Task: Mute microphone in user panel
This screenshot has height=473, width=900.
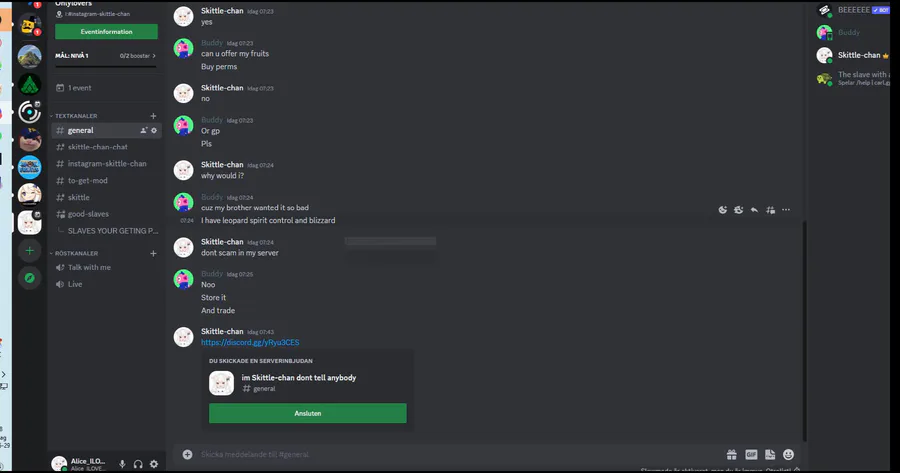Action: tap(122, 463)
